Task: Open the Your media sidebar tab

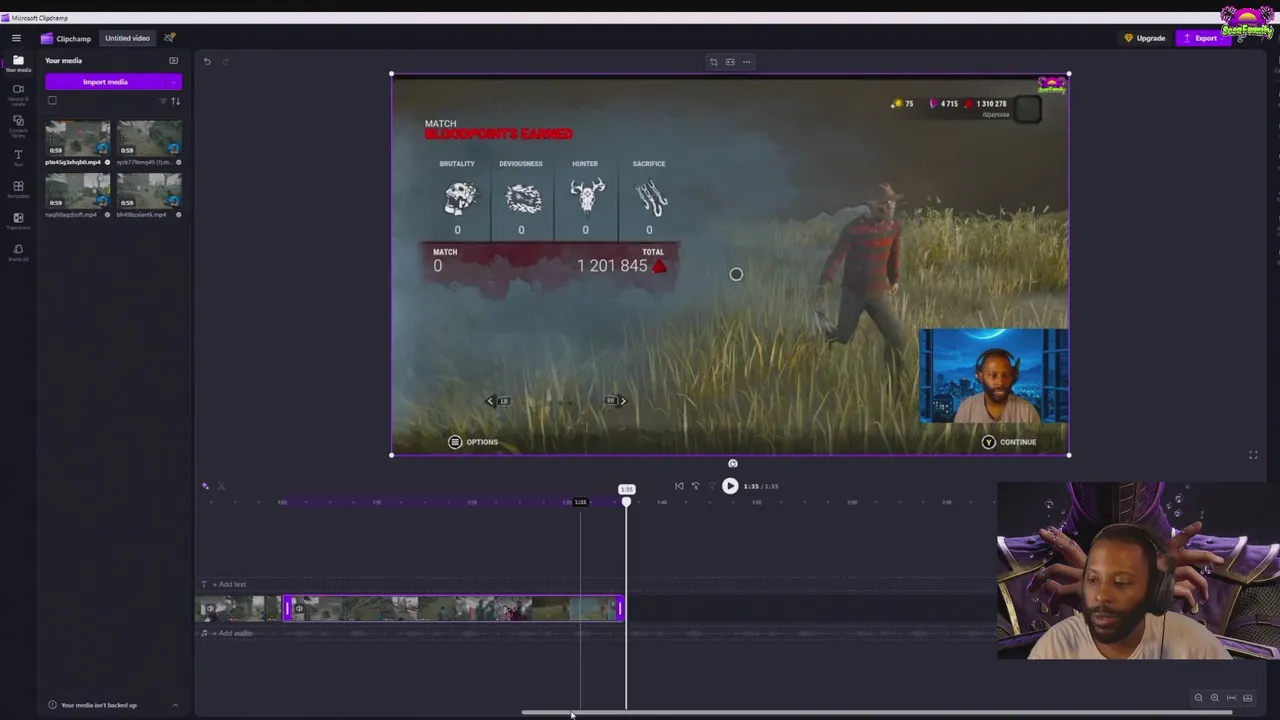Action: (x=18, y=64)
